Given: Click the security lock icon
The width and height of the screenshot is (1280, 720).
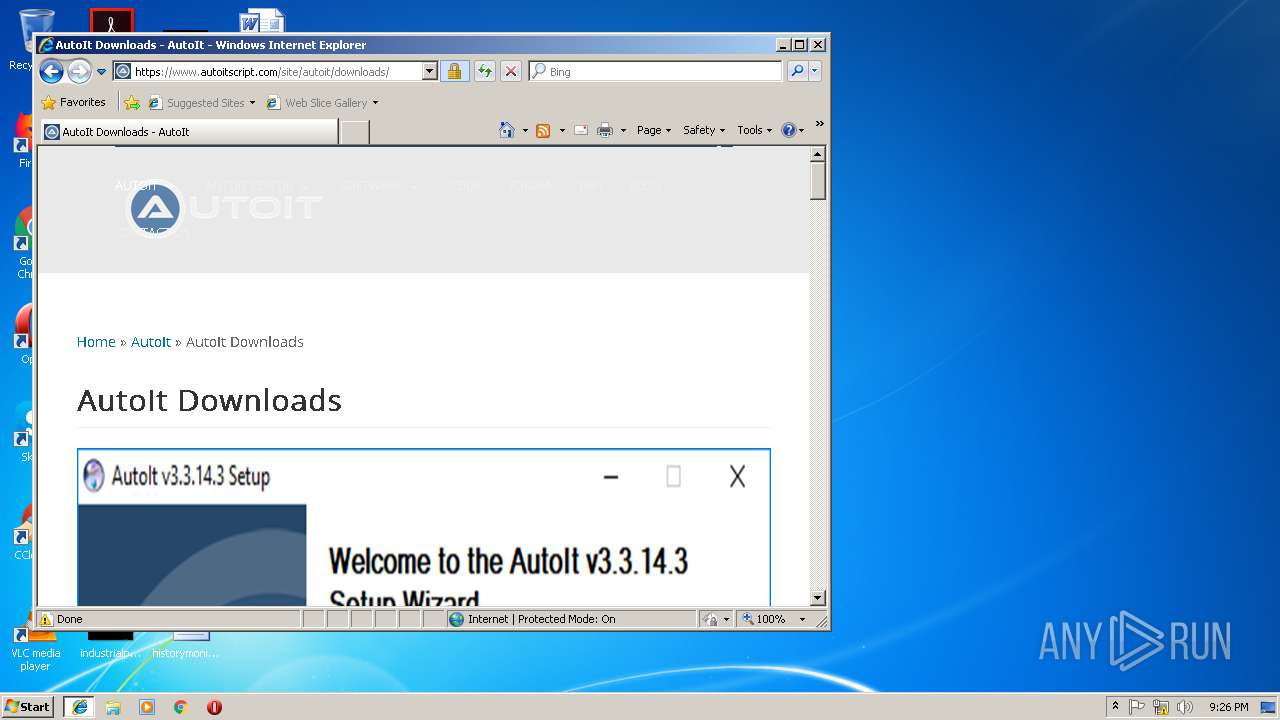Looking at the screenshot, I should pyautogui.click(x=454, y=71).
